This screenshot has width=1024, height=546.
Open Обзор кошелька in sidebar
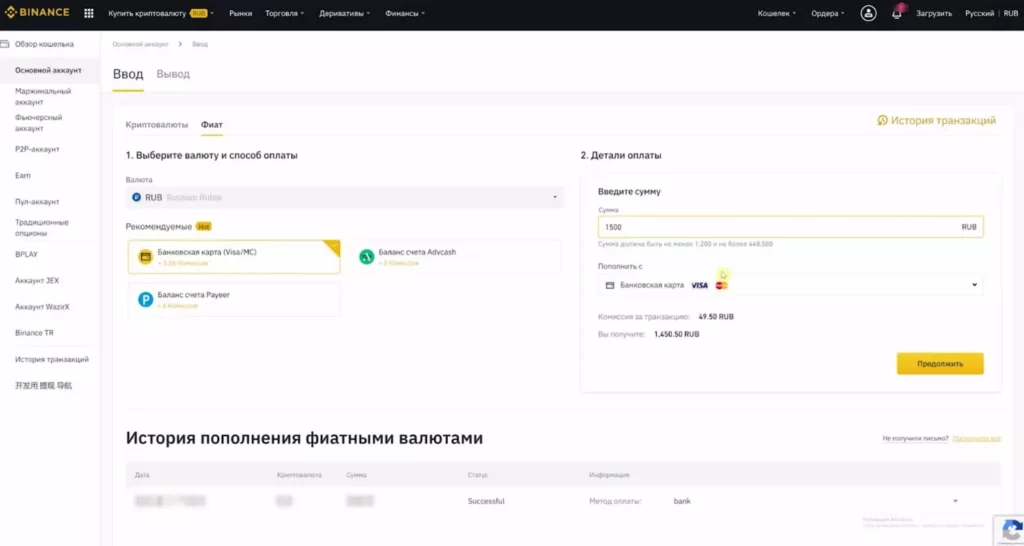coord(44,44)
